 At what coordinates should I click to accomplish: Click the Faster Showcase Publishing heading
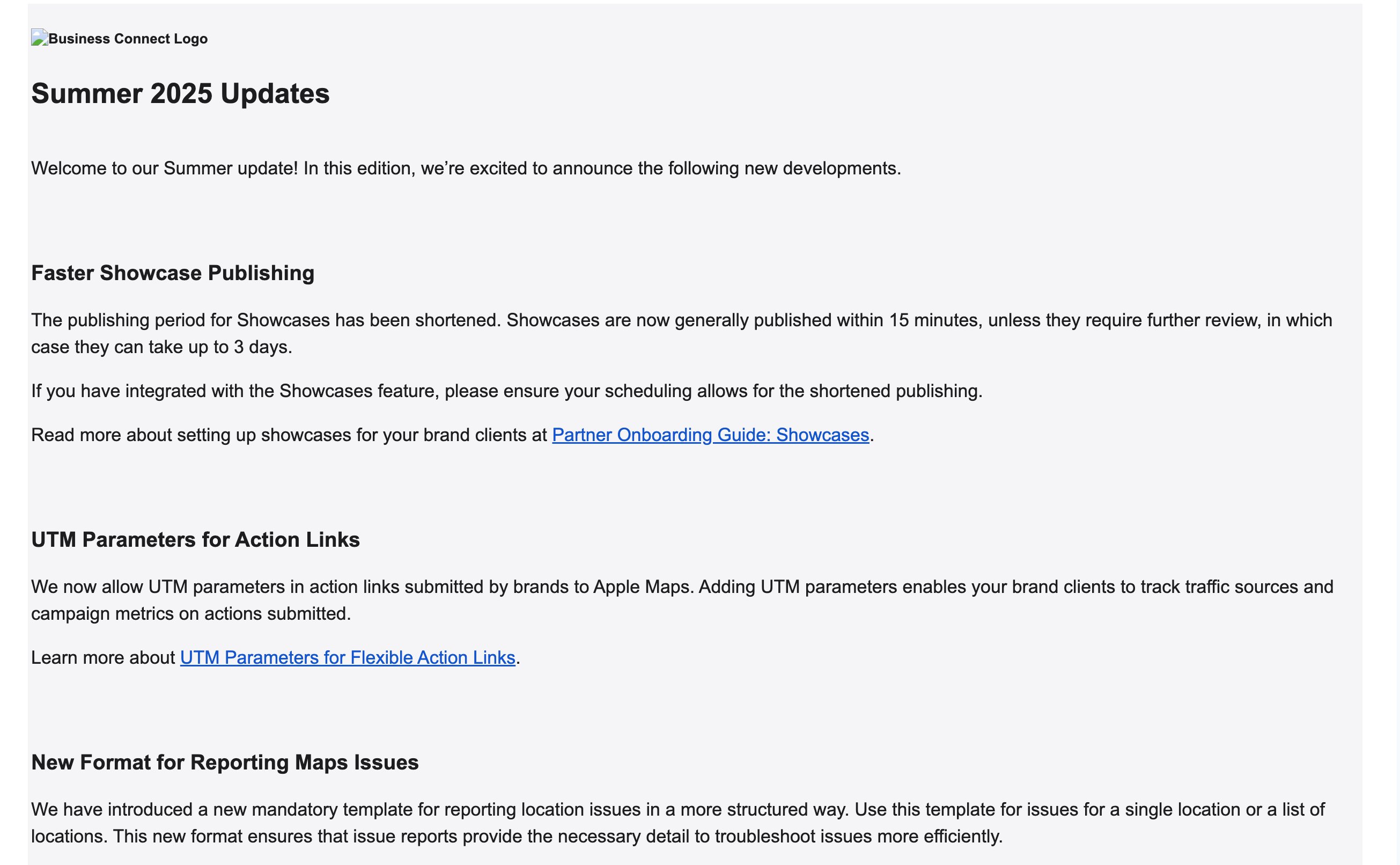[172, 274]
